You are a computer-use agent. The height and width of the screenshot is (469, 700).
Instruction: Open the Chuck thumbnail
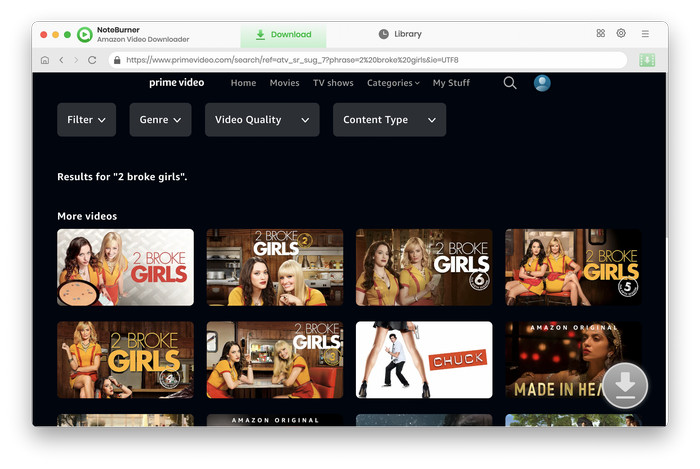click(424, 360)
